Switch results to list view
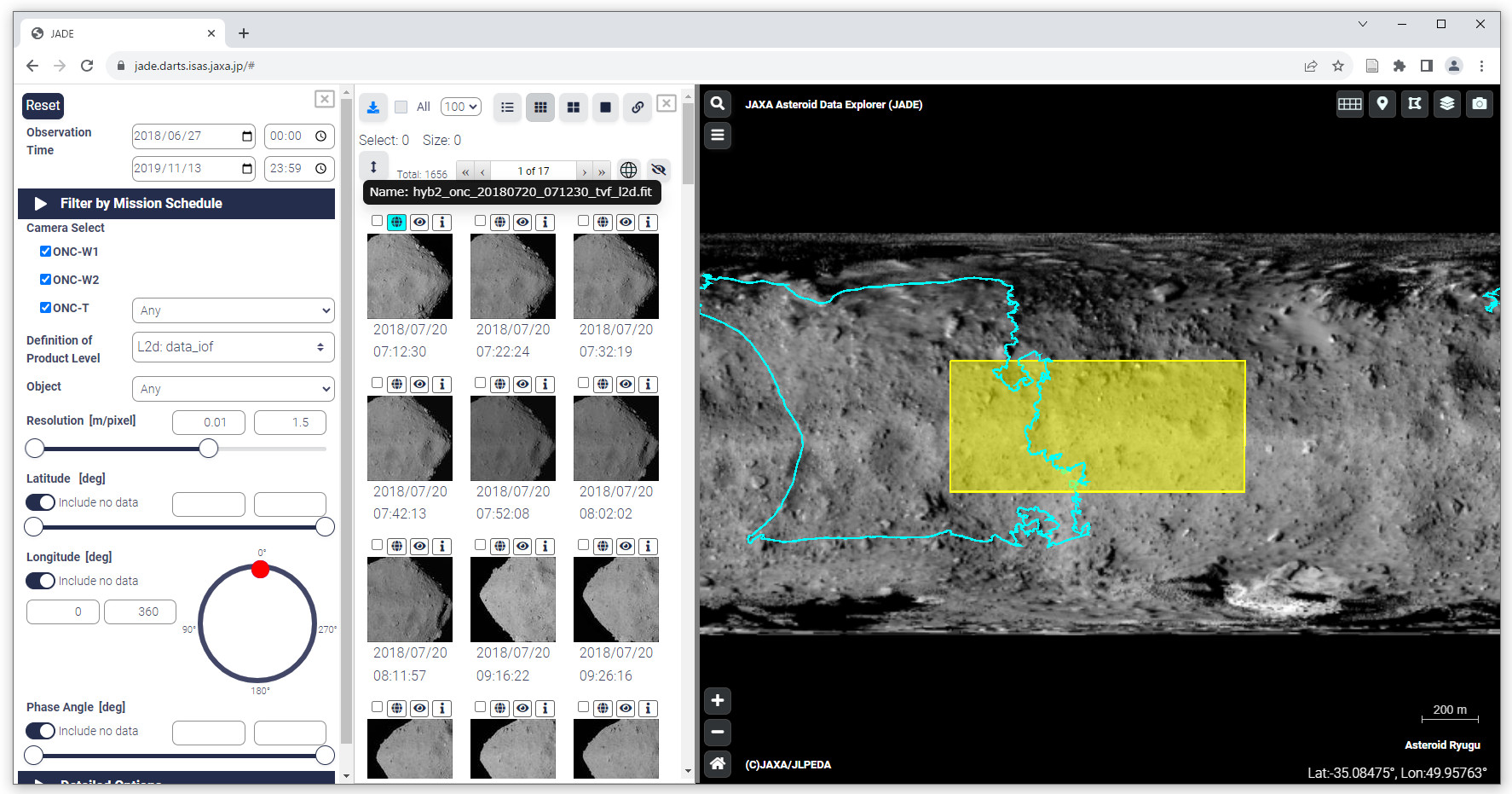This screenshot has width=1512, height=794. click(x=508, y=107)
